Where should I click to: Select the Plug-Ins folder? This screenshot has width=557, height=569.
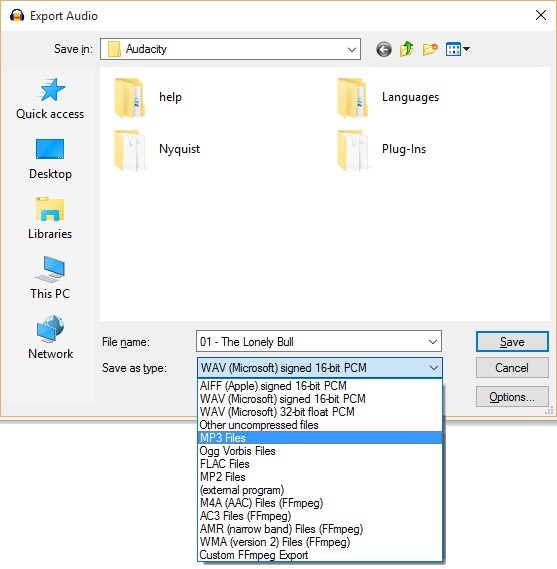[x=381, y=150]
